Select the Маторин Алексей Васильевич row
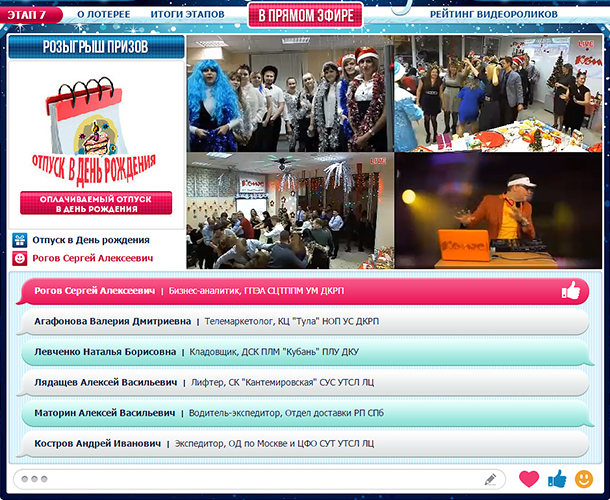 [x=307, y=413]
